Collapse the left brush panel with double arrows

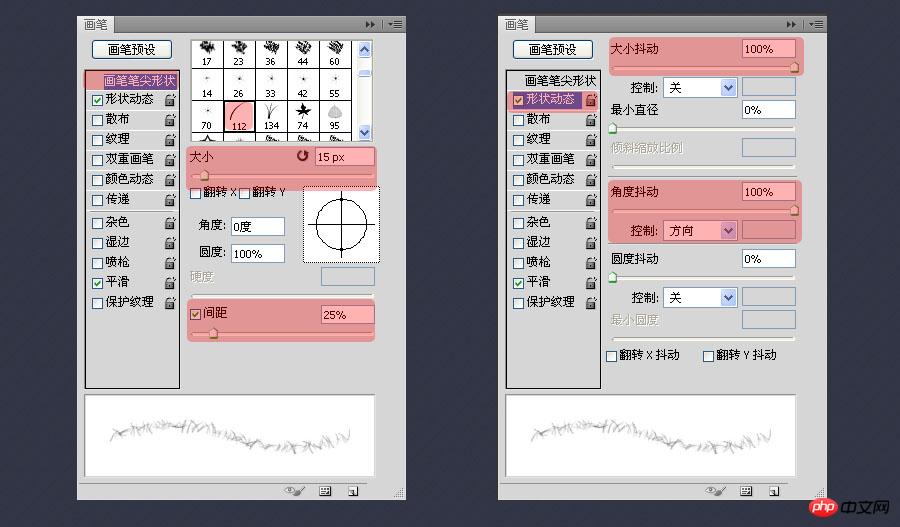pyautogui.click(x=370, y=24)
